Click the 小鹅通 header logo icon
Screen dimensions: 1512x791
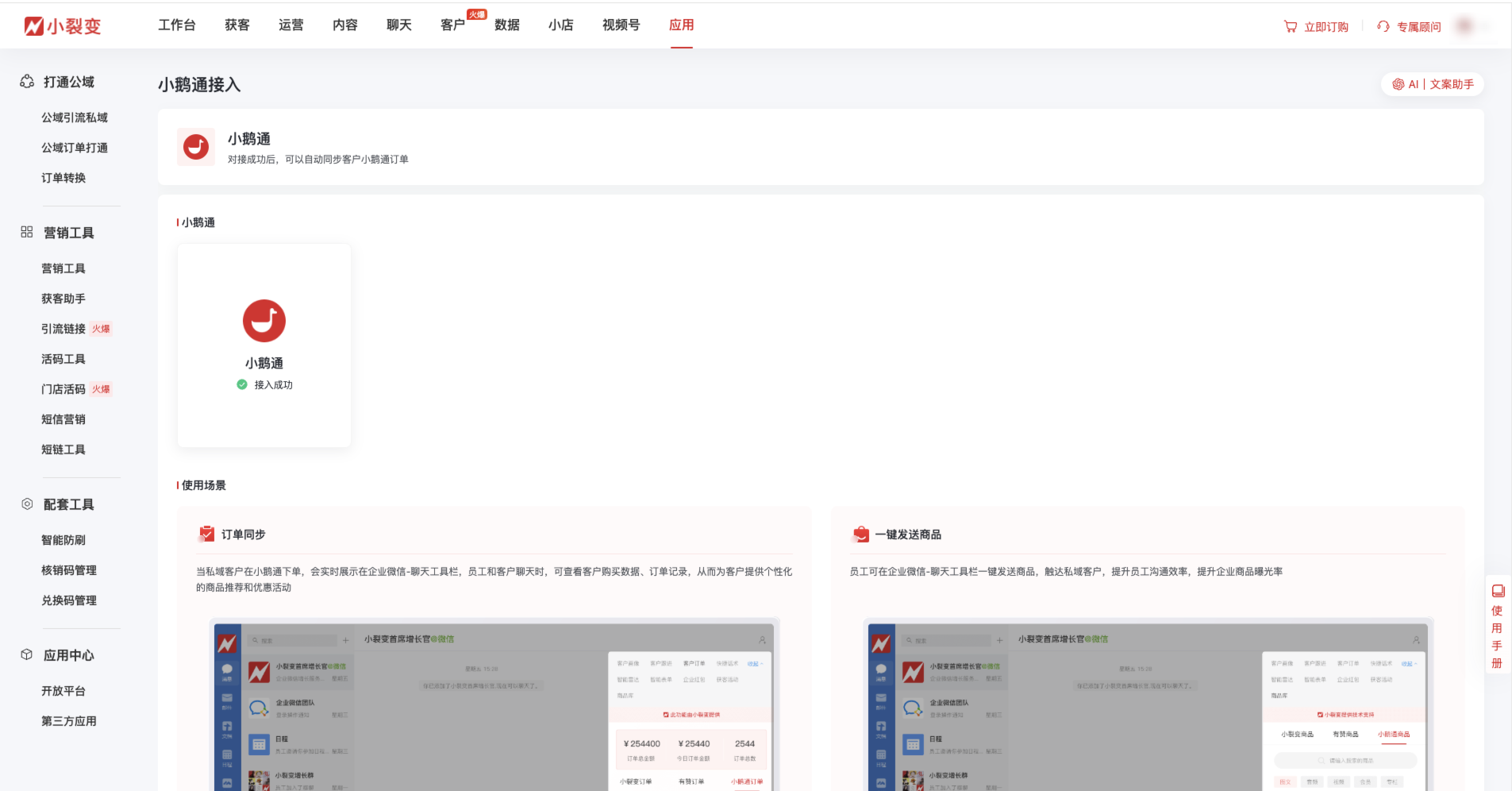pos(196,147)
